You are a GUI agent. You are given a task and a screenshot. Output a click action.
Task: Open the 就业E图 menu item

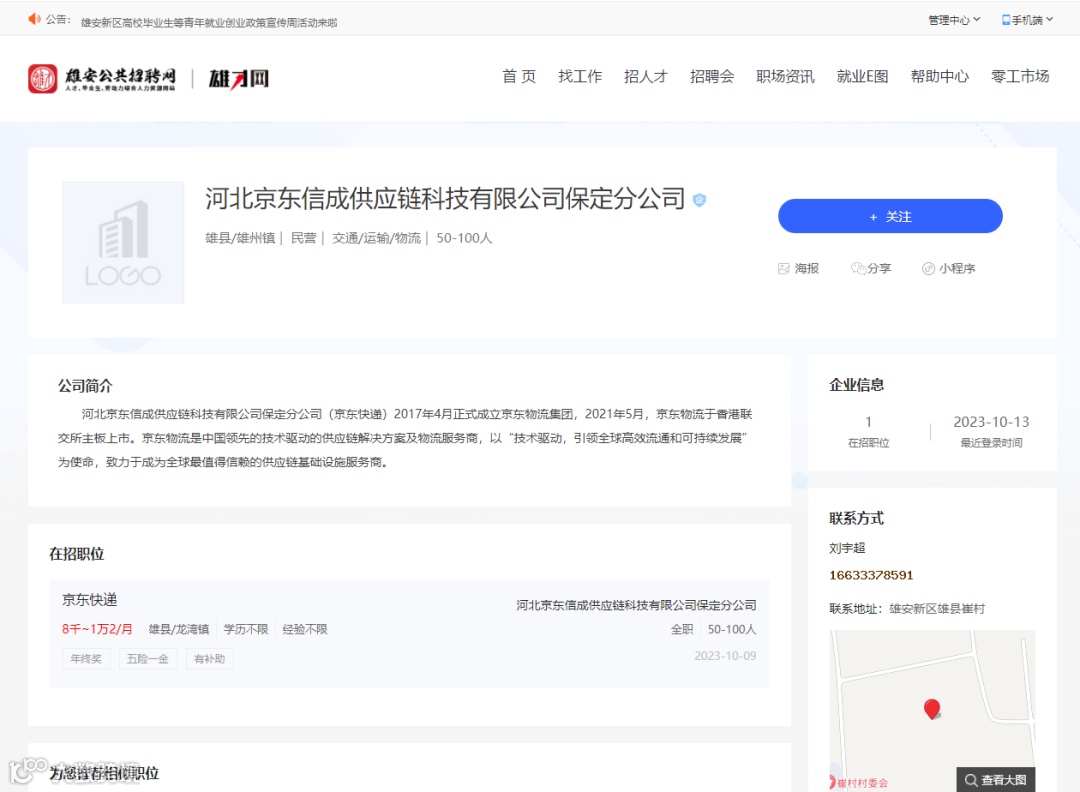click(x=862, y=76)
